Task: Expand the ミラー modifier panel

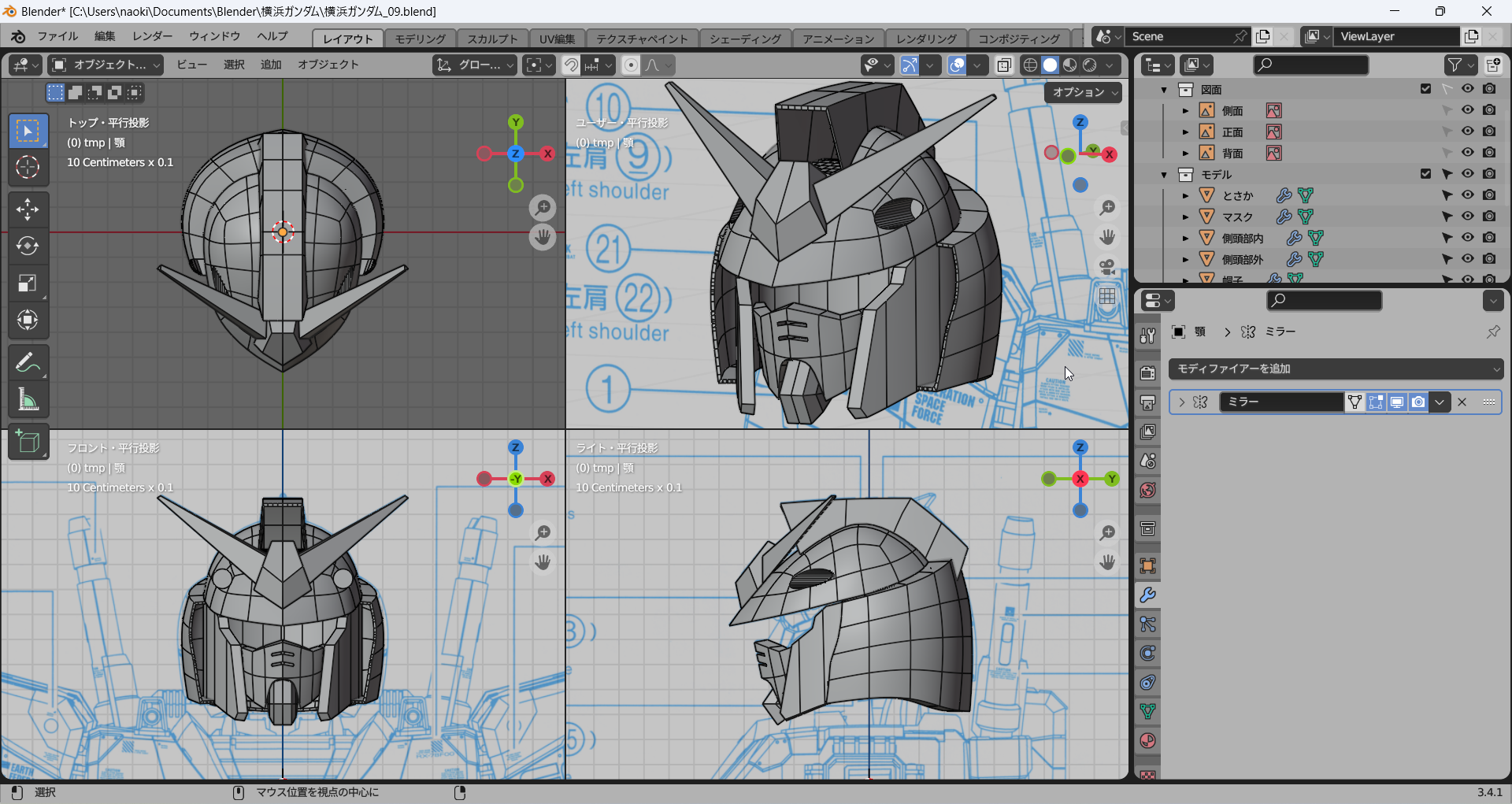Action: point(1181,402)
